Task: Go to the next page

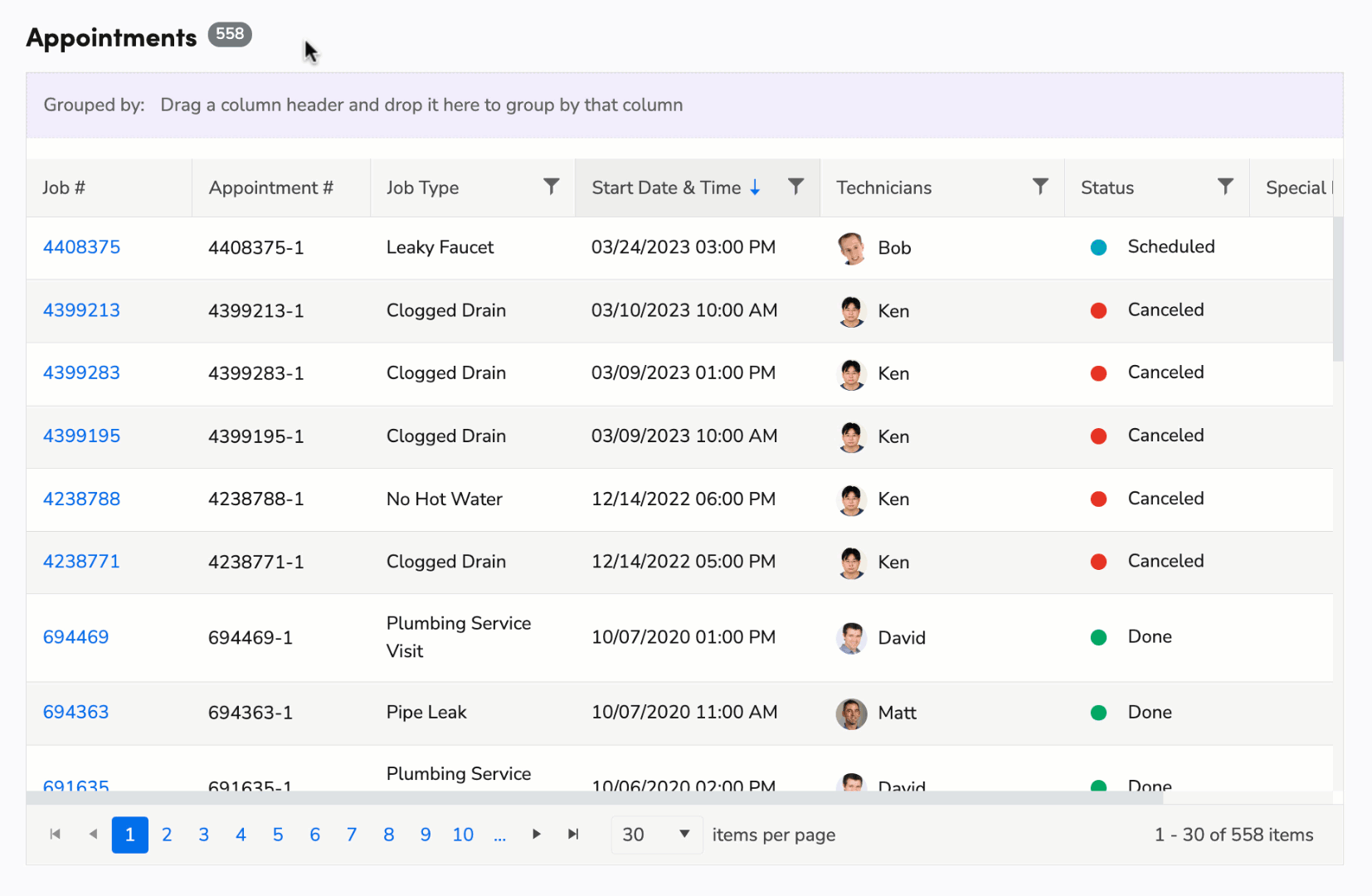Action: [537, 835]
